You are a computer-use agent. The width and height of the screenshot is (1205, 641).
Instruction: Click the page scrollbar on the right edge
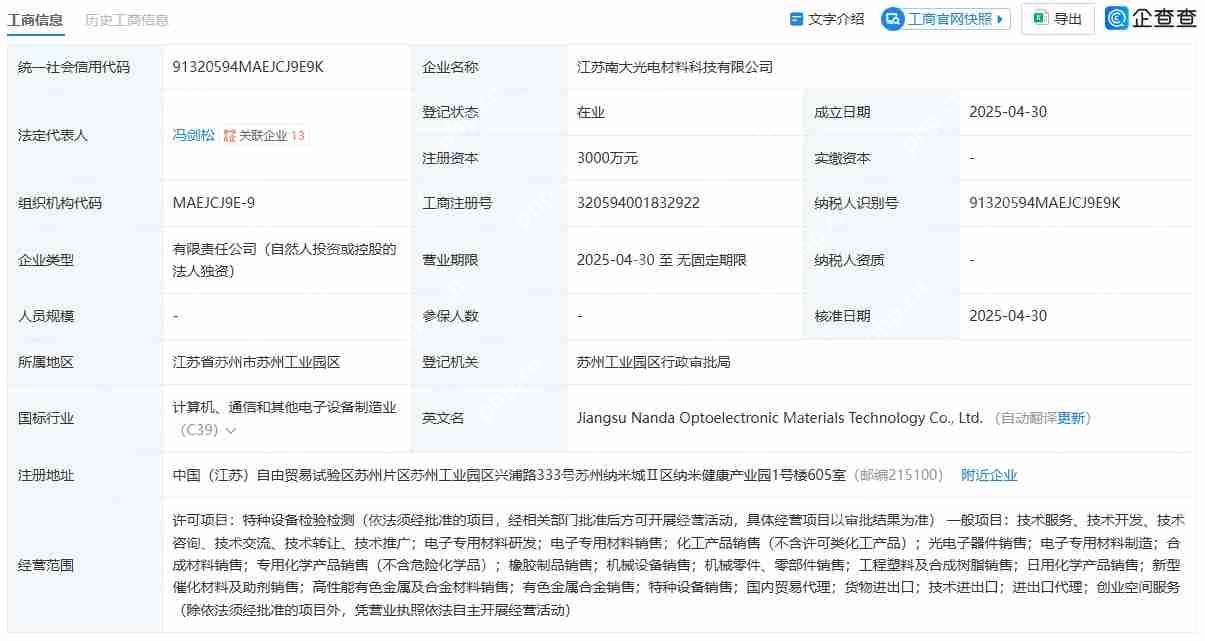point(1200,320)
